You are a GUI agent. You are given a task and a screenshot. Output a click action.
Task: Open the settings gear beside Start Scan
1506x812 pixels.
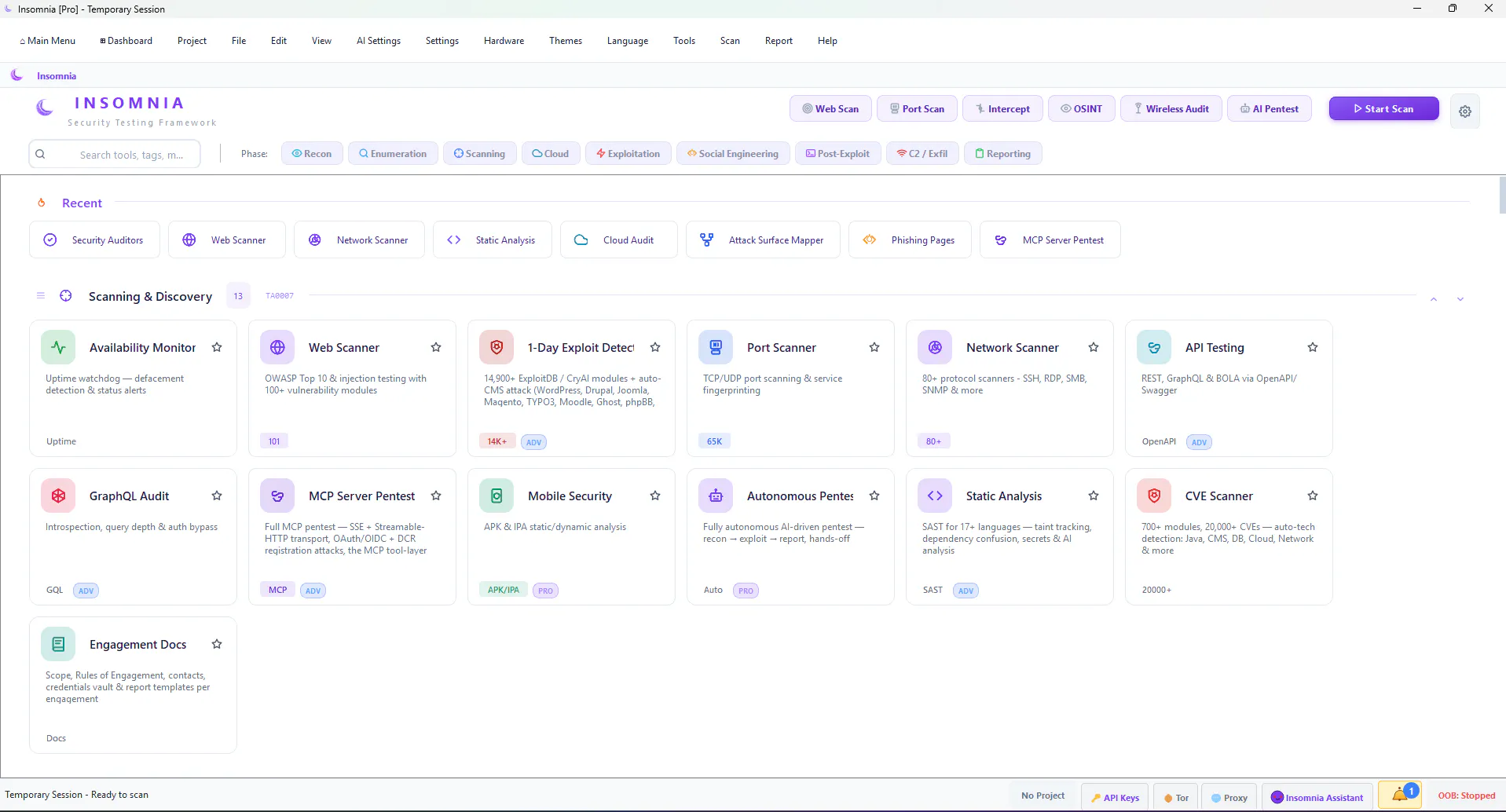point(1465,112)
